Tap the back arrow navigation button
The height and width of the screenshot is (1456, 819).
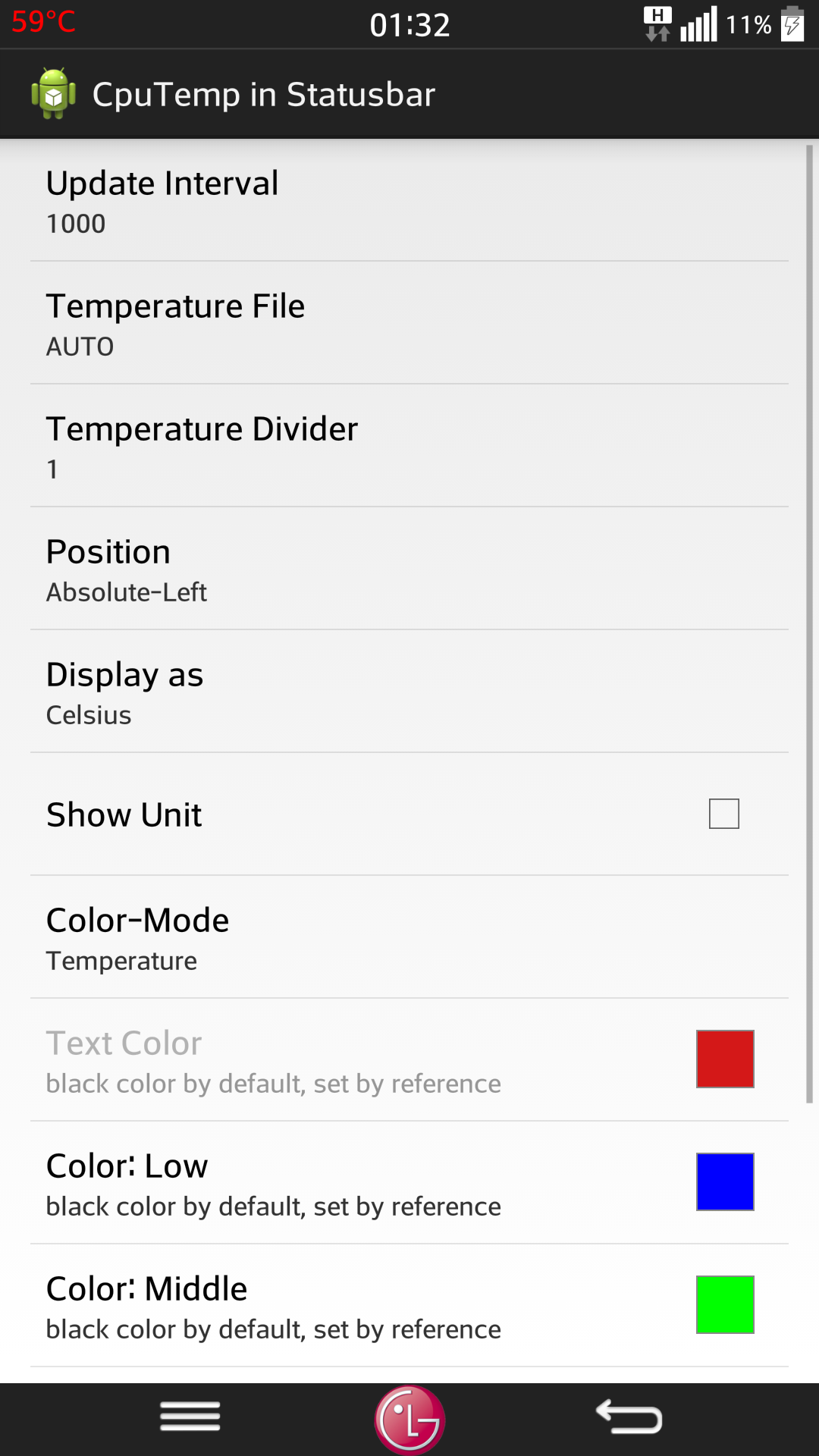[629, 1417]
